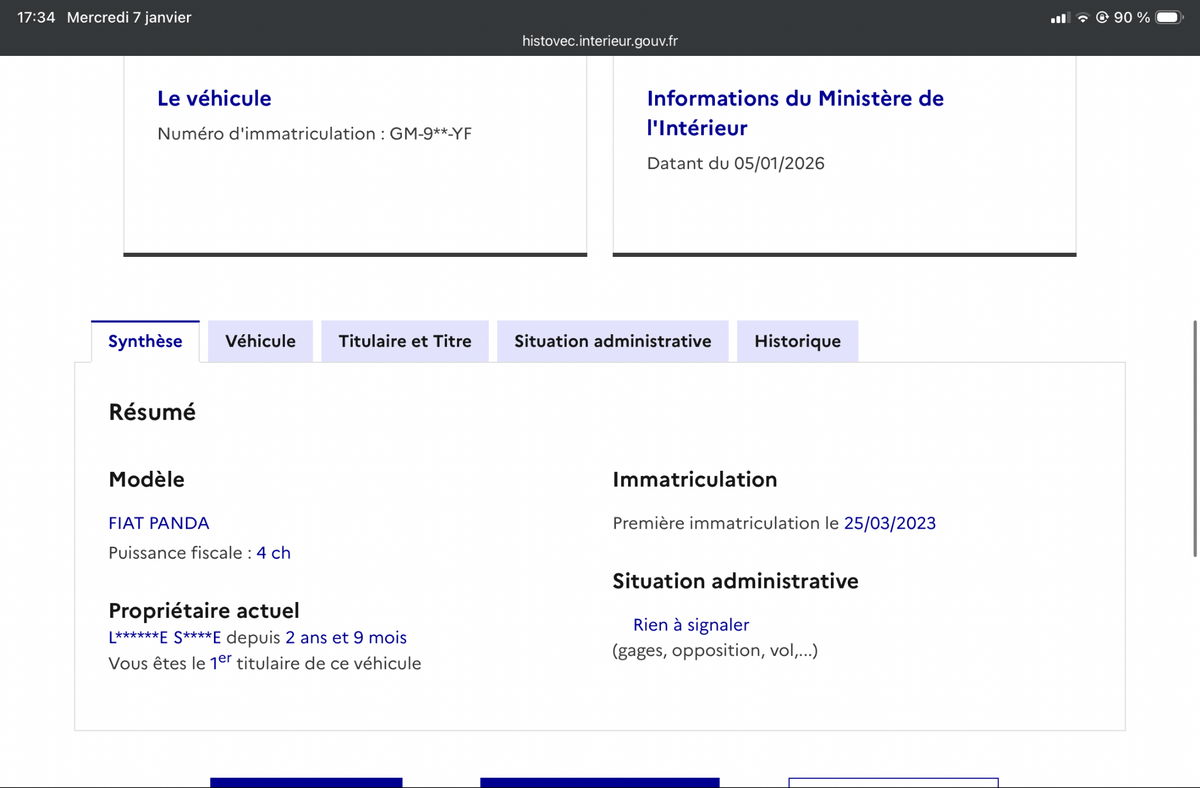1200x788 pixels.
Task: Open the Titulaire et Titre tab
Action: (404, 341)
